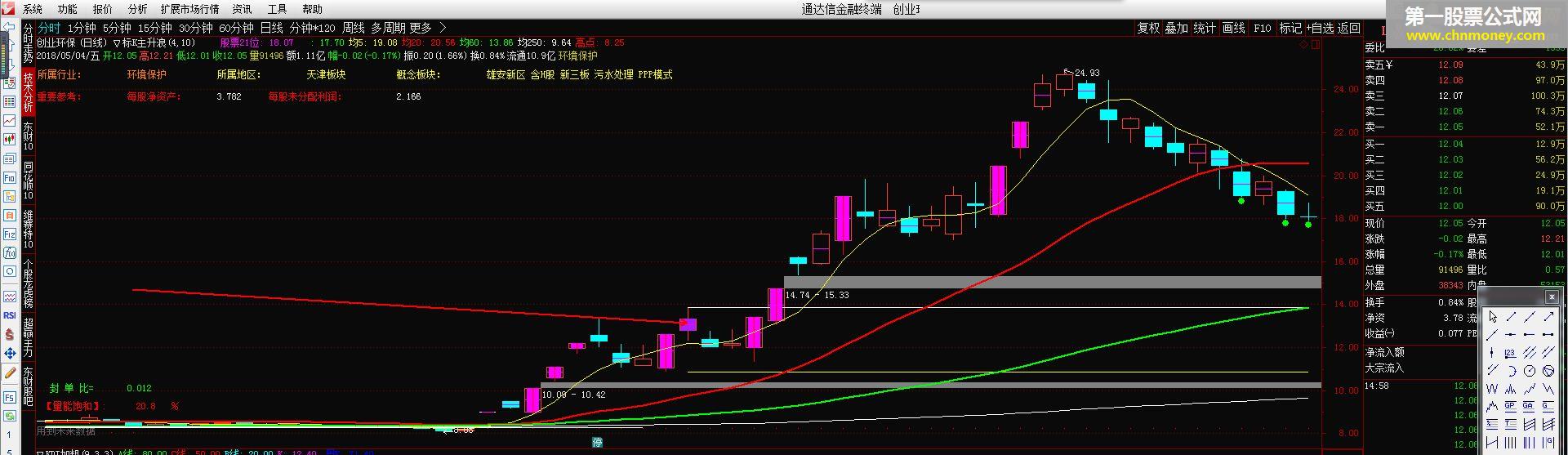Click the 标记 mark button

(x=1290, y=28)
